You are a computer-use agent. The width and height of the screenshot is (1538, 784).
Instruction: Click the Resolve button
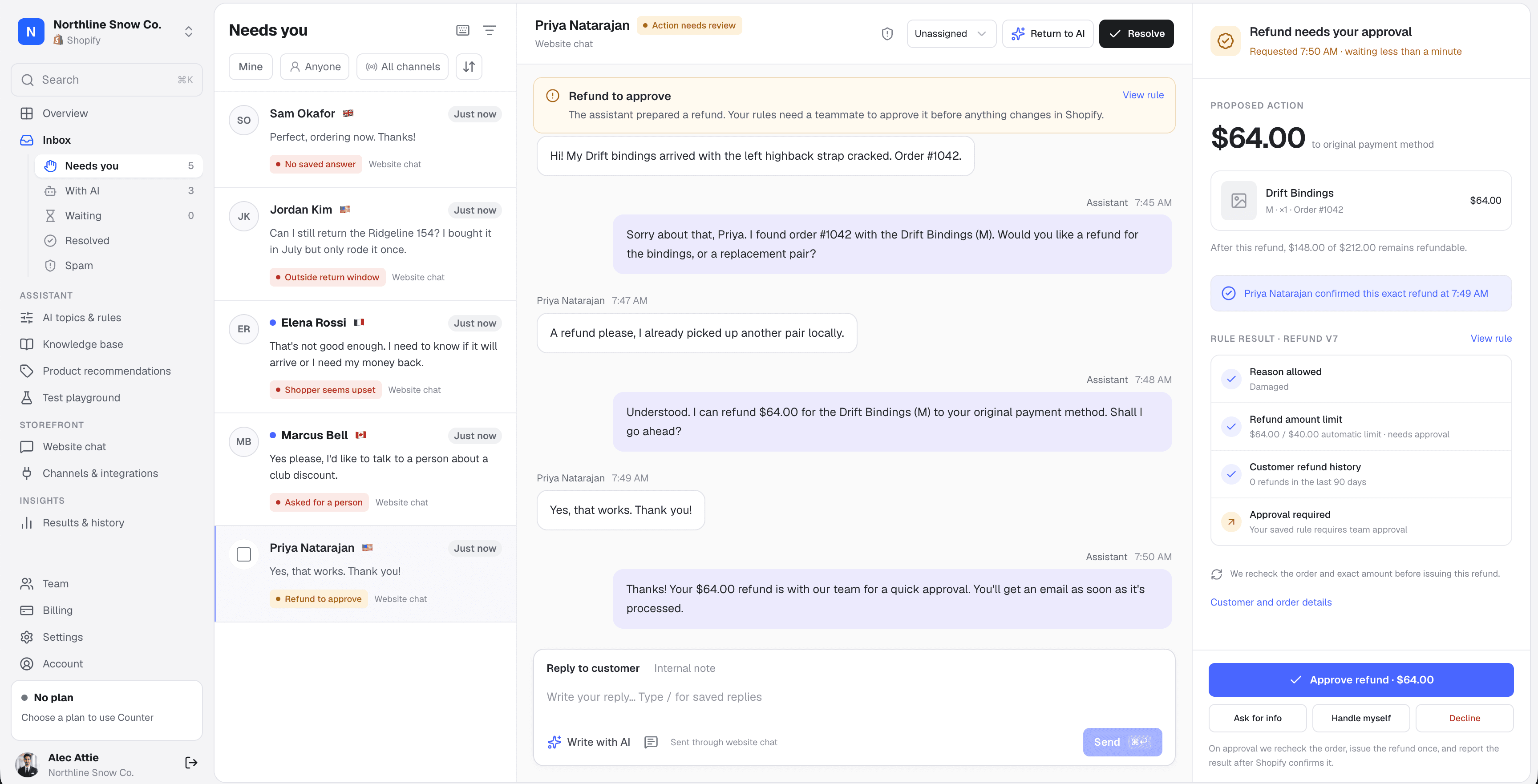coord(1136,33)
